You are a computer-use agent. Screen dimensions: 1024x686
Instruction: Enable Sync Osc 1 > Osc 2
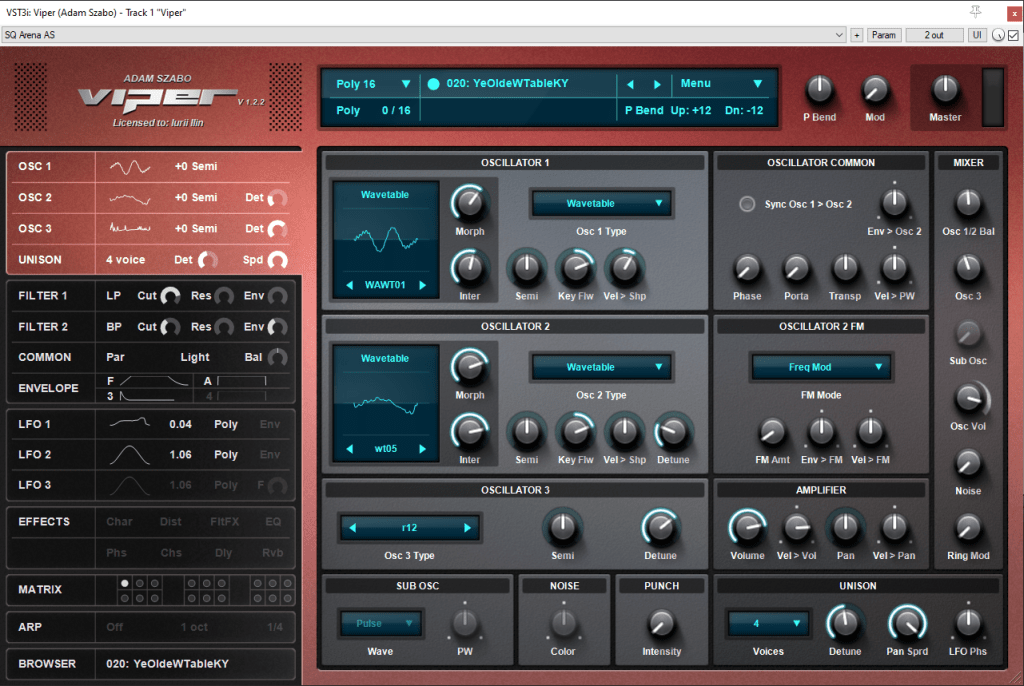[747, 204]
